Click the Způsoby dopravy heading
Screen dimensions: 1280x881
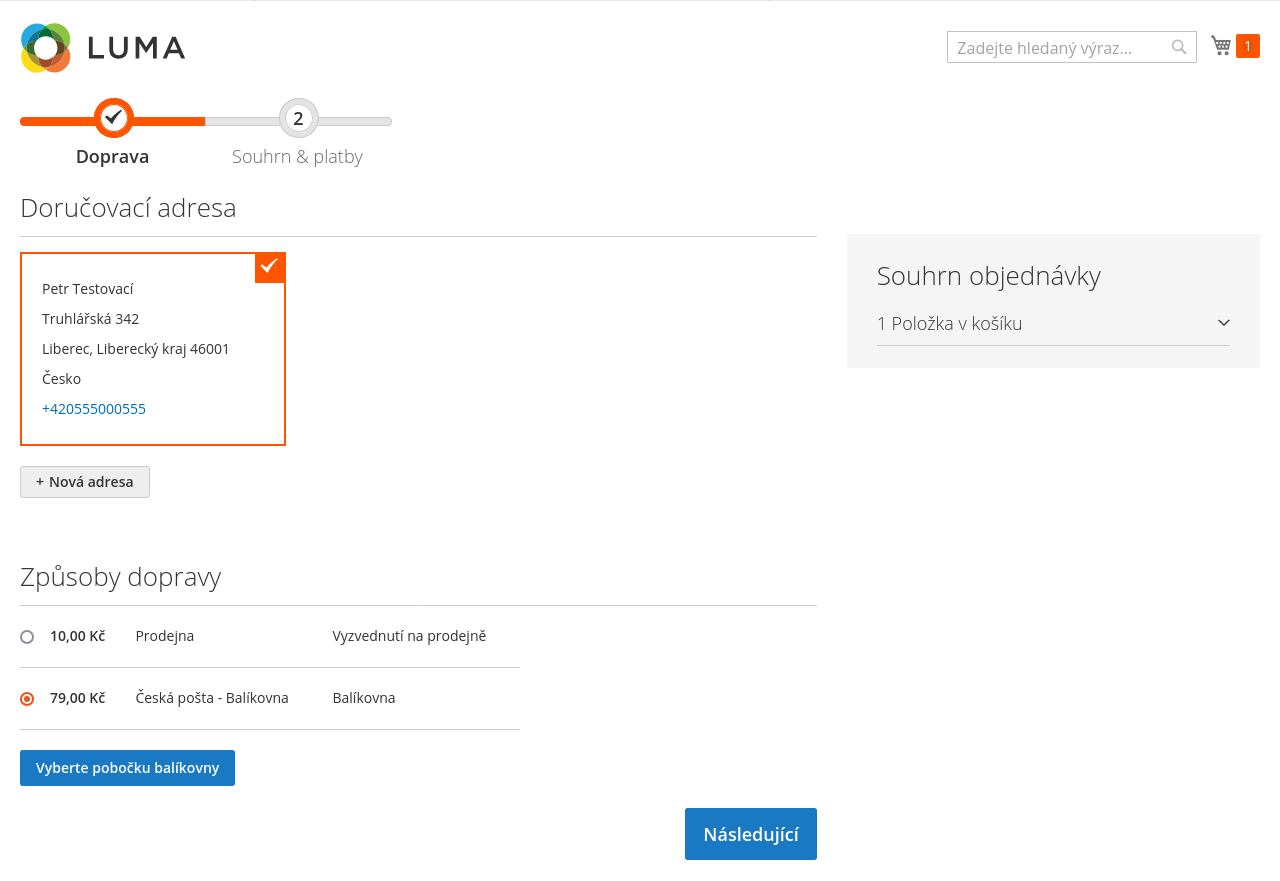(x=120, y=577)
